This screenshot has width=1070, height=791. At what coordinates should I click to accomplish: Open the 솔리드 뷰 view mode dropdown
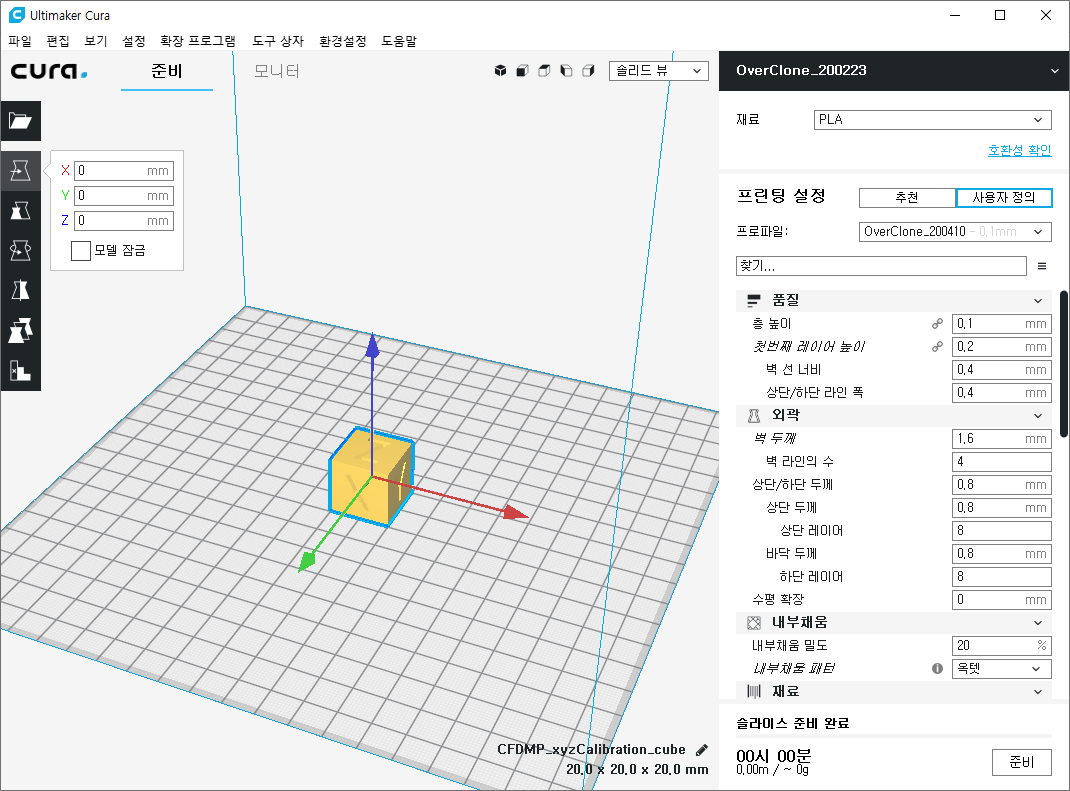click(658, 71)
